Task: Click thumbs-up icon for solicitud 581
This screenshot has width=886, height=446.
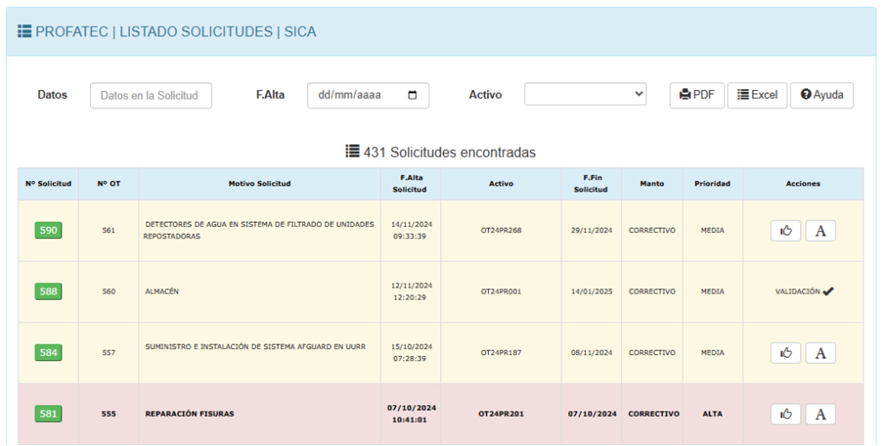Action: click(x=785, y=414)
